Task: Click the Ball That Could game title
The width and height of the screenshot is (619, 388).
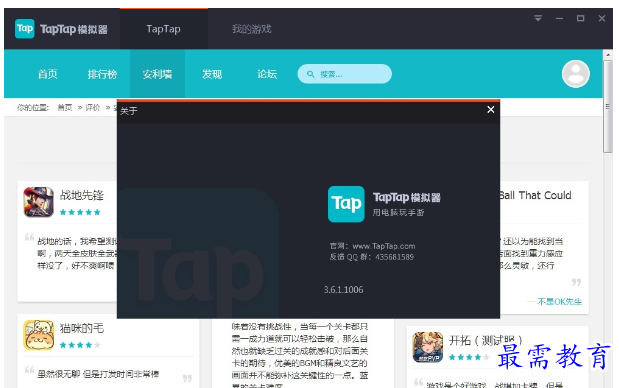Action: tap(535, 195)
